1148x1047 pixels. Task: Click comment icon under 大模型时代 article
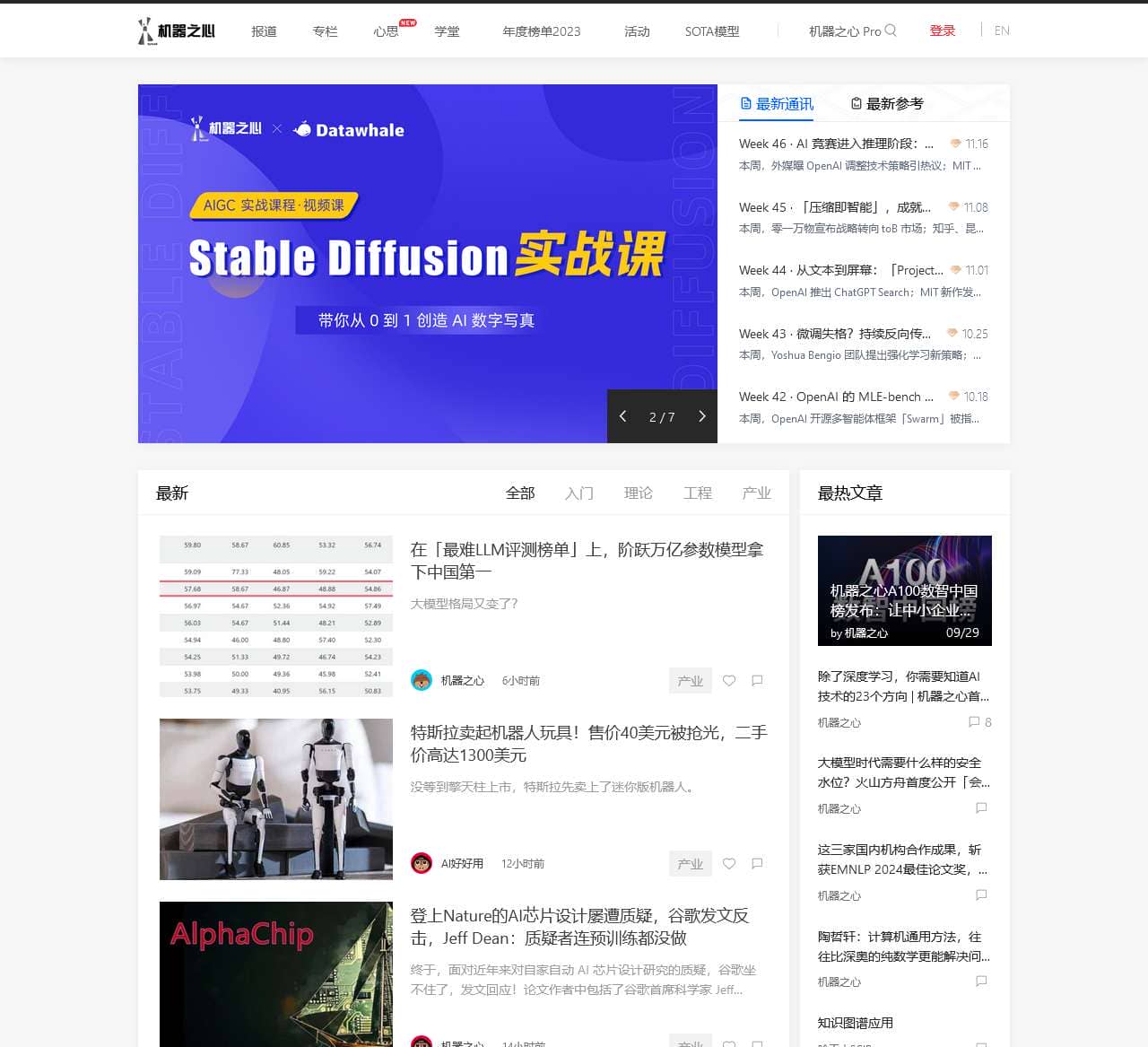click(981, 808)
